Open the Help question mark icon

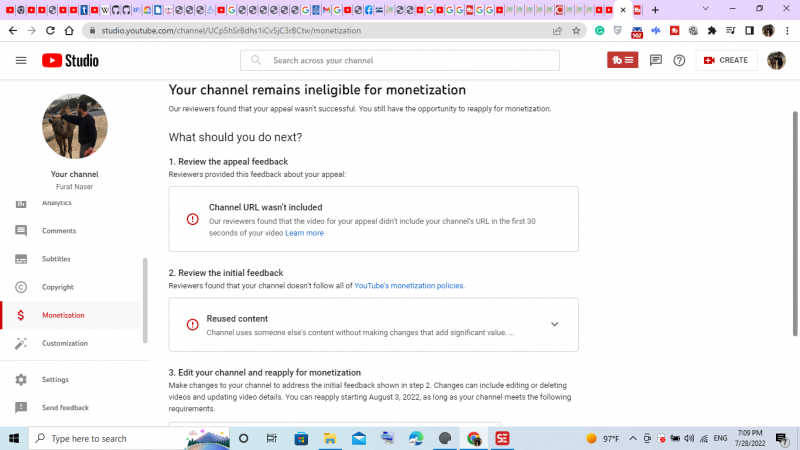point(679,60)
